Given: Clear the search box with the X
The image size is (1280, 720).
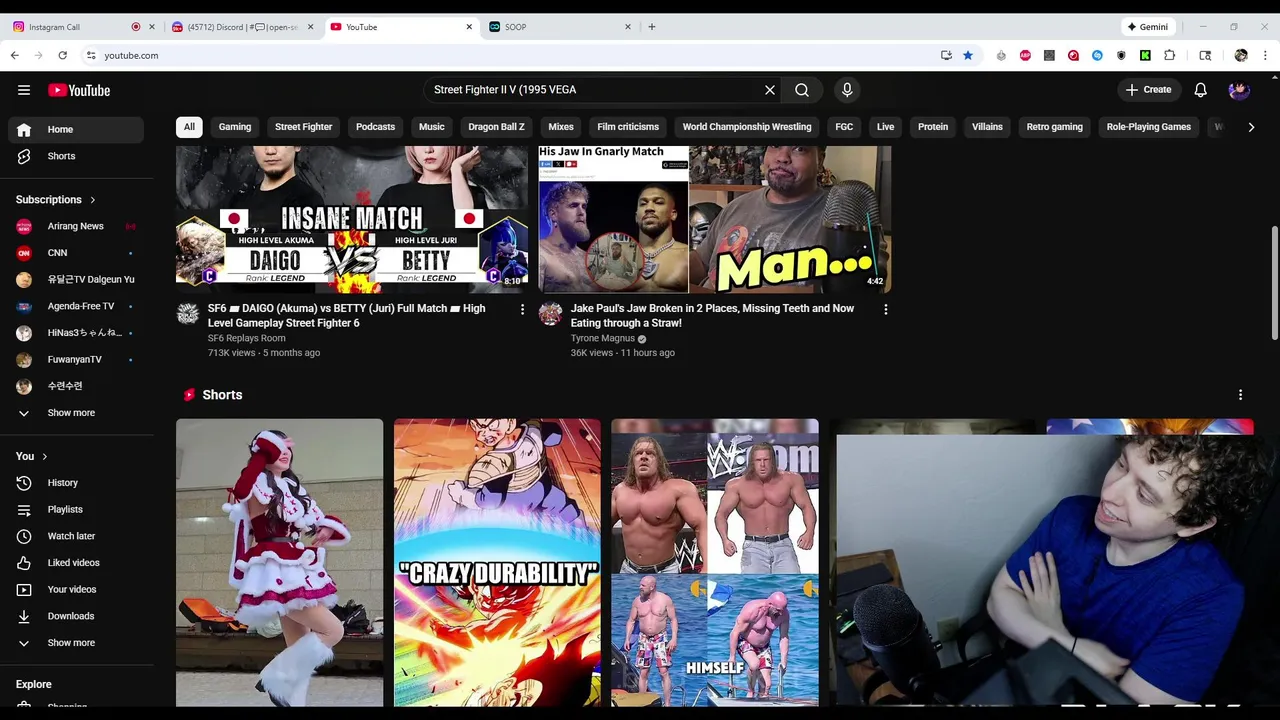Looking at the screenshot, I should (x=770, y=90).
